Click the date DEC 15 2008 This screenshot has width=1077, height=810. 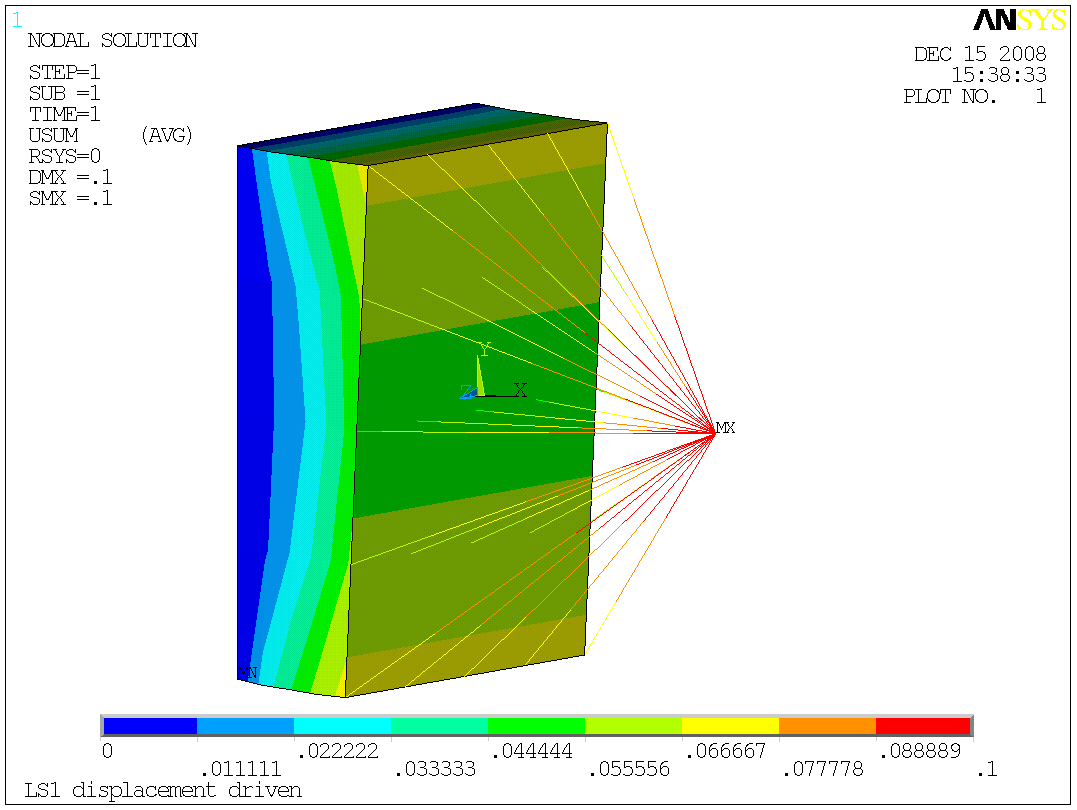pos(980,54)
